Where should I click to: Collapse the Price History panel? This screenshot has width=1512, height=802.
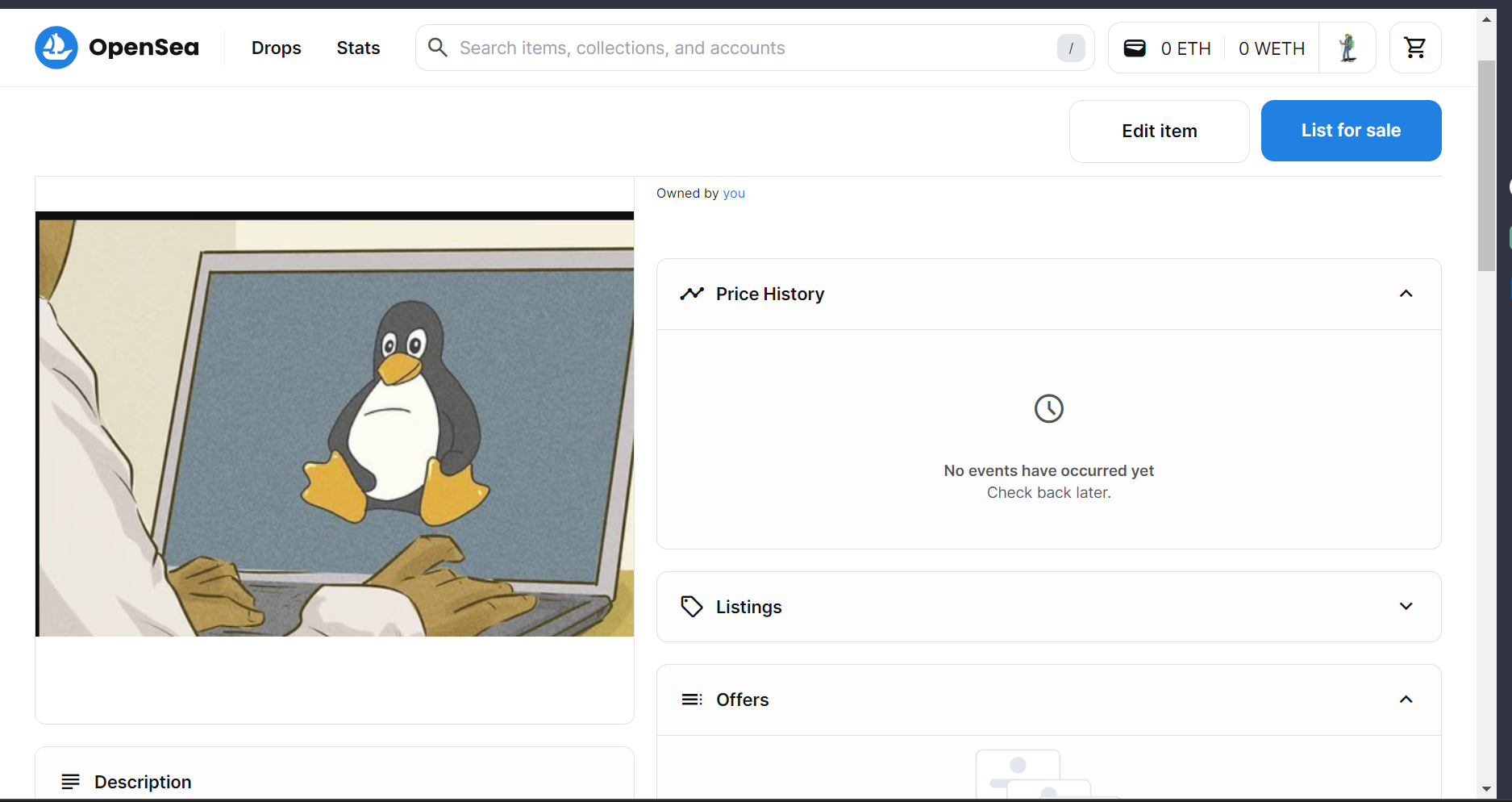click(x=1406, y=294)
